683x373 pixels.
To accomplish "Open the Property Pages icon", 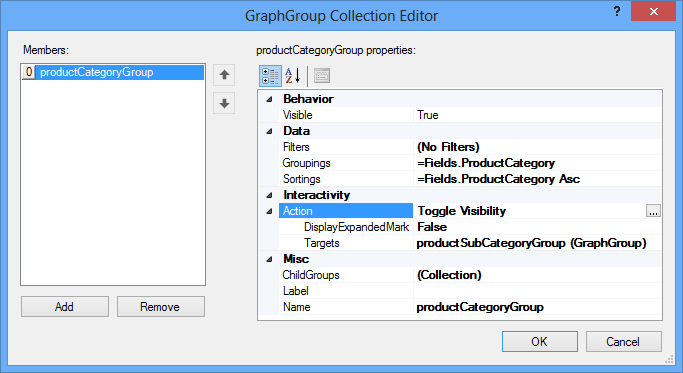I will (x=322, y=76).
